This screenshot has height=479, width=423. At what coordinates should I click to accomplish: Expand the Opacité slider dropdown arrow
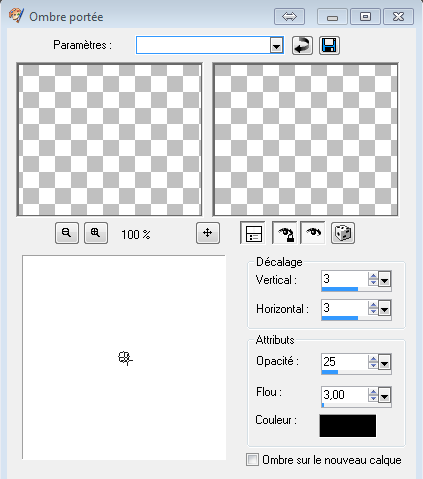click(x=385, y=362)
